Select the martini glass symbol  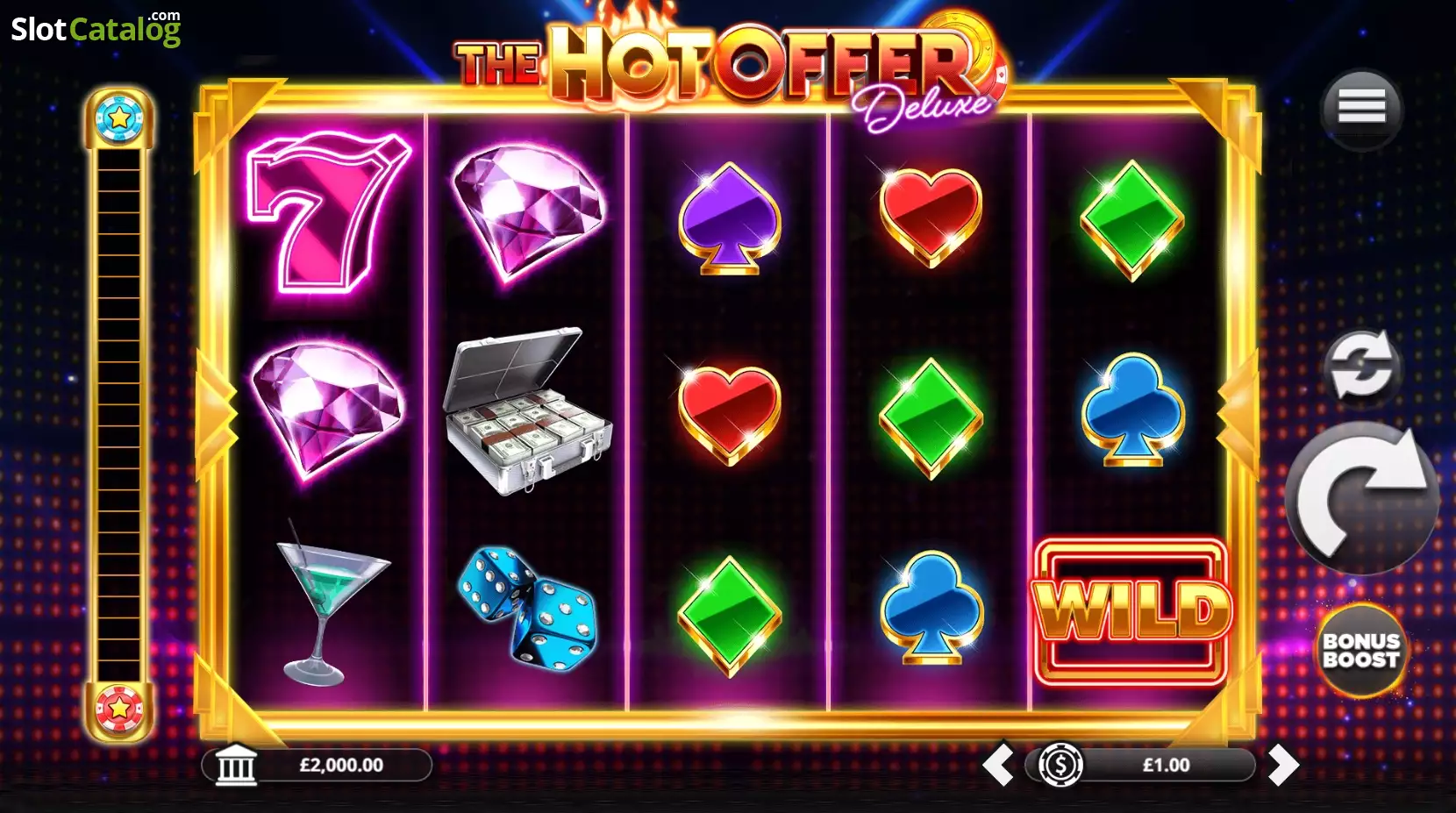[330, 603]
